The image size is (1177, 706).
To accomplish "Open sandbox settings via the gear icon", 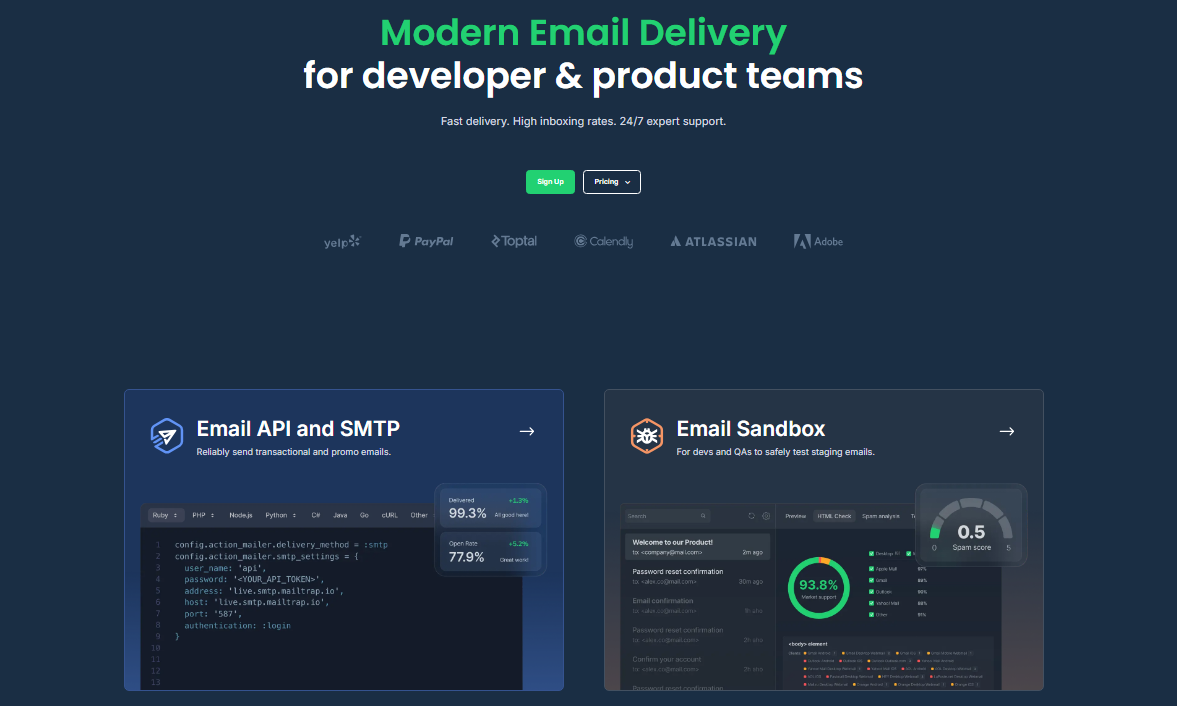I will click(766, 516).
